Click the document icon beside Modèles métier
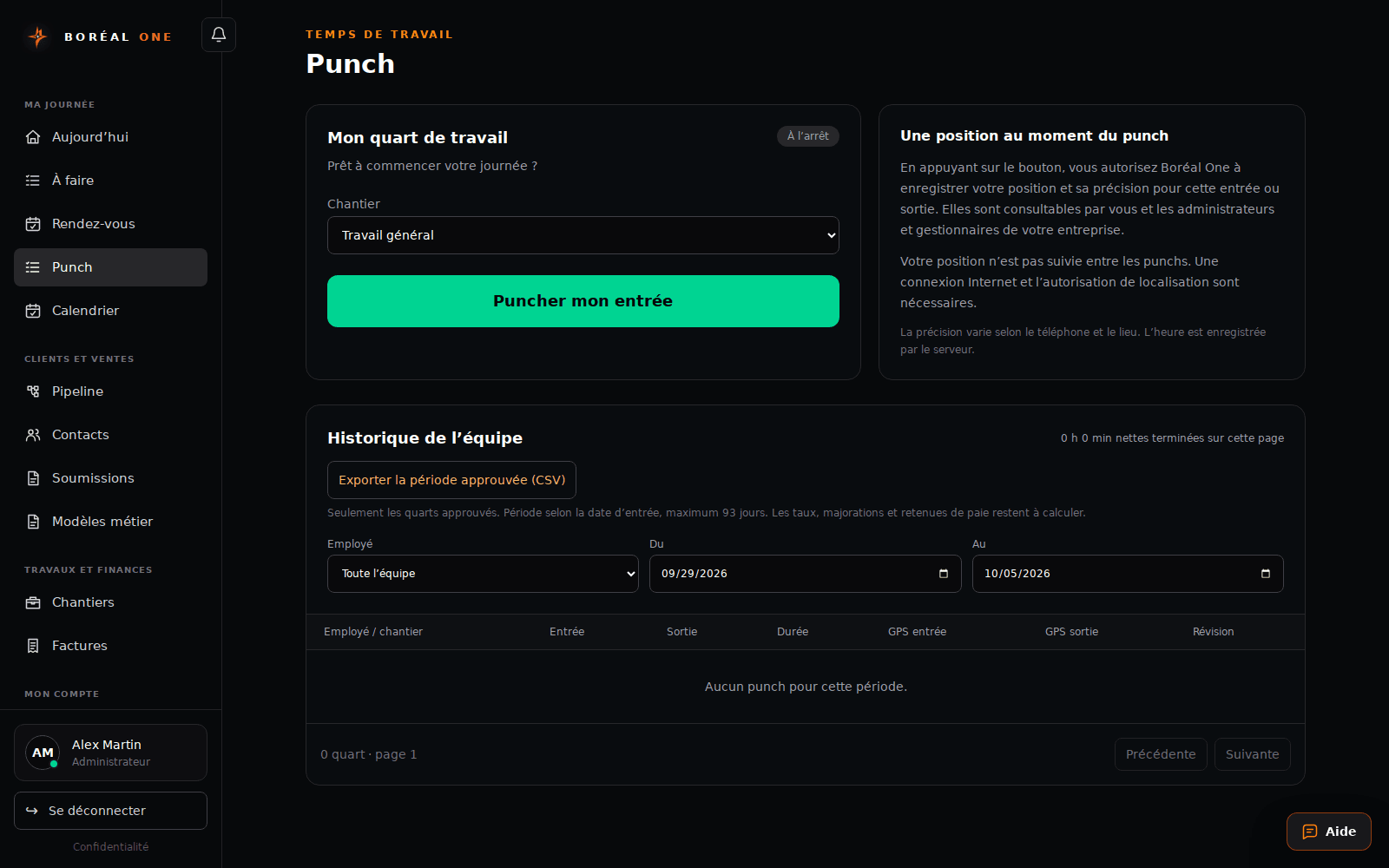The height and width of the screenshot is (868, 1389). coord(33,522)
